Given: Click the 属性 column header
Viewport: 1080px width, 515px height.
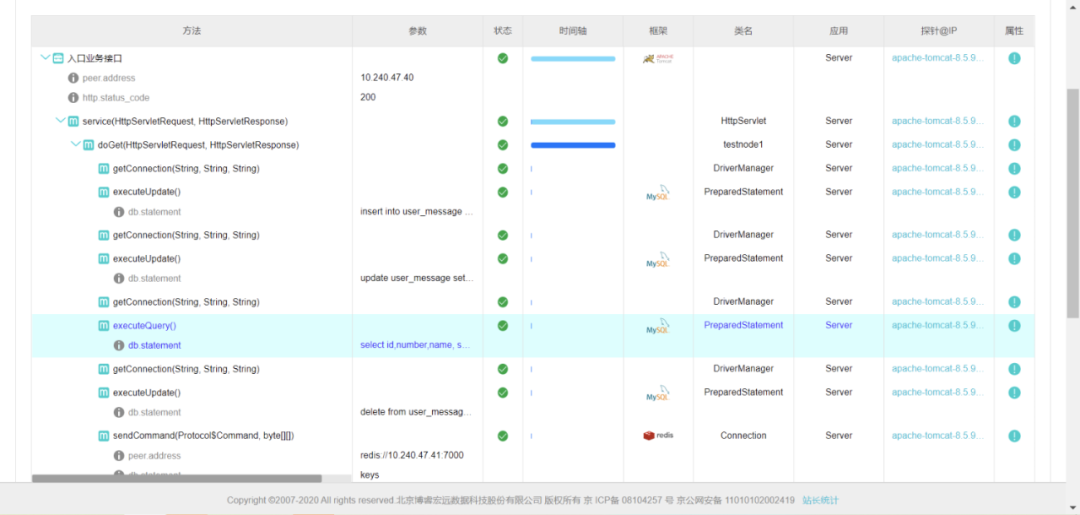Looking at the screenshot, I should click(1014, 32).
